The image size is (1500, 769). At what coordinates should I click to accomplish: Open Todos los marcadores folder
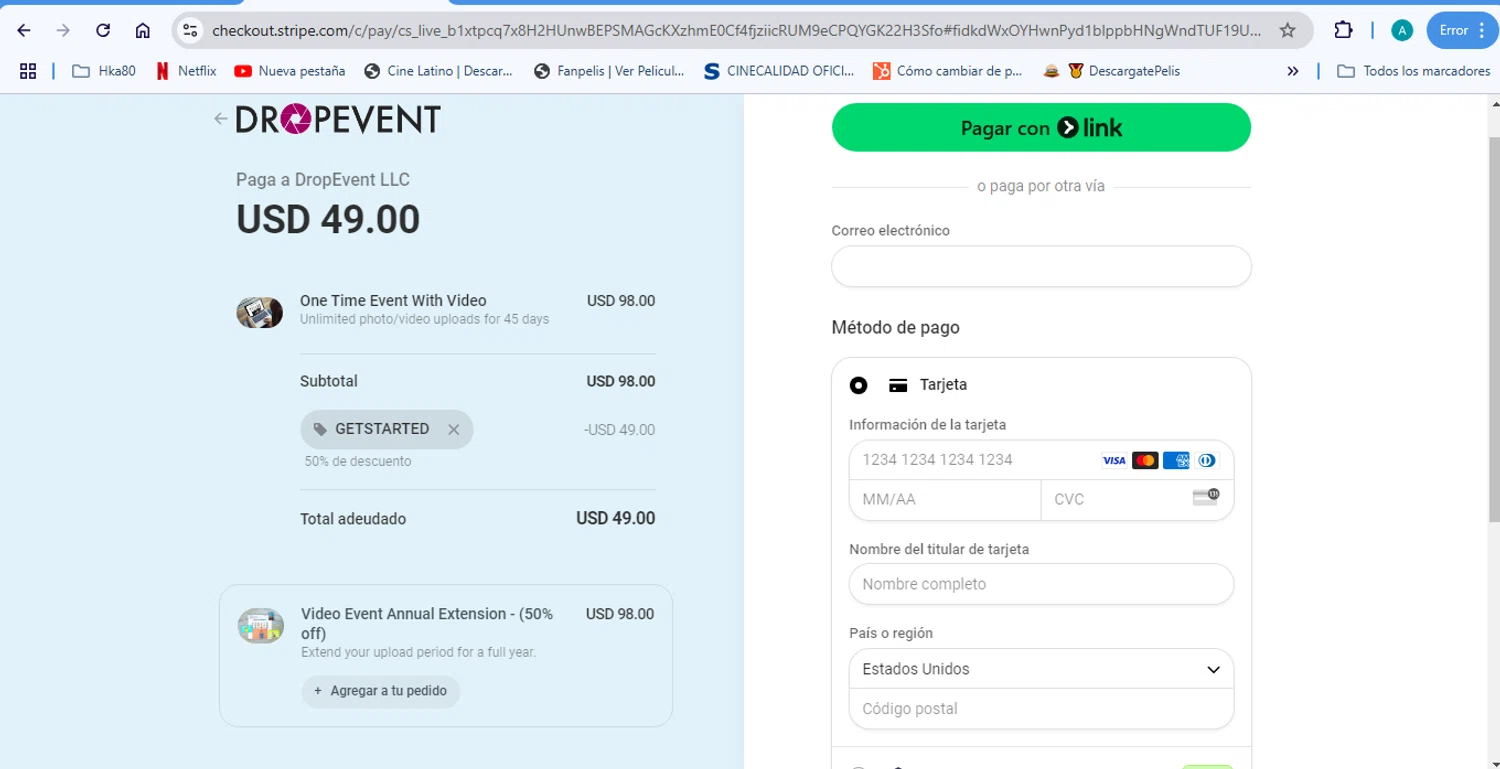(1414, 71)
